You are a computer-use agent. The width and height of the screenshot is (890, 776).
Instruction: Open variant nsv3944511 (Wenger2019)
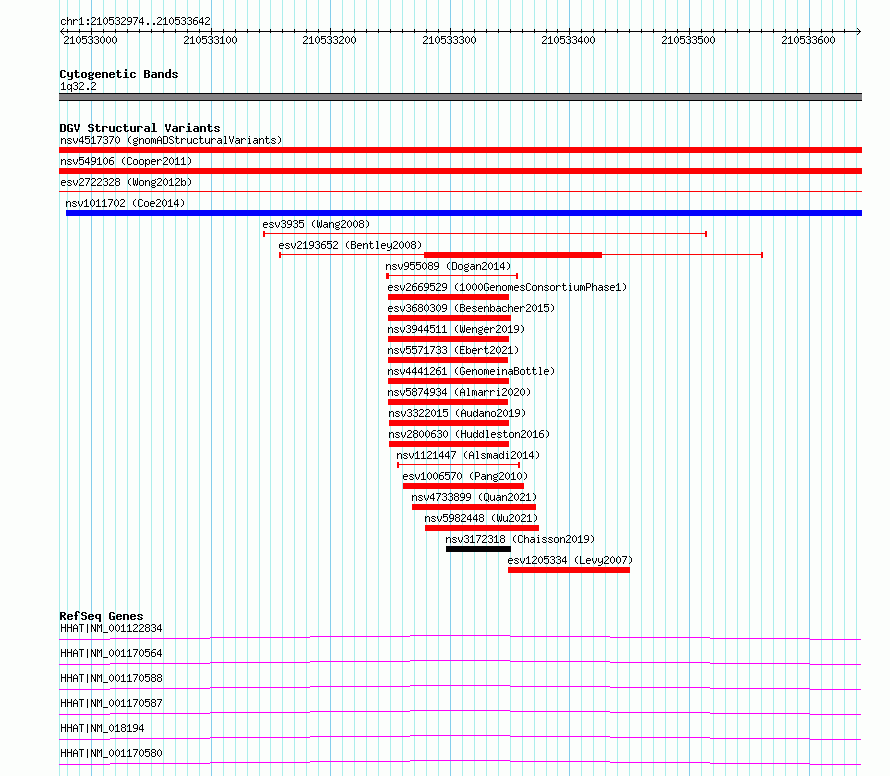click(x=456, y=329)
